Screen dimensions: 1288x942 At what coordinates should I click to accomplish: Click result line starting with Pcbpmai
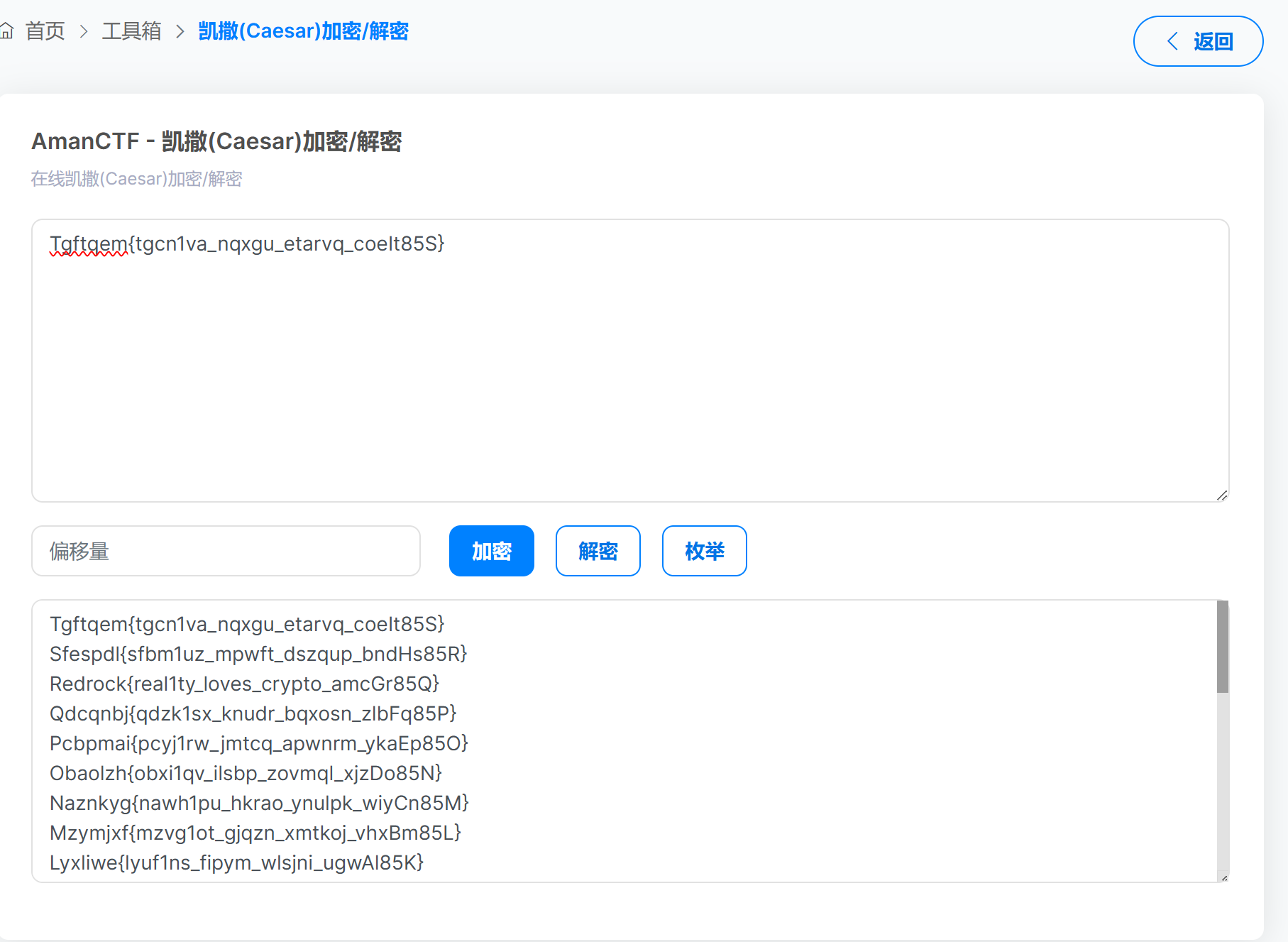coord(259,743)
